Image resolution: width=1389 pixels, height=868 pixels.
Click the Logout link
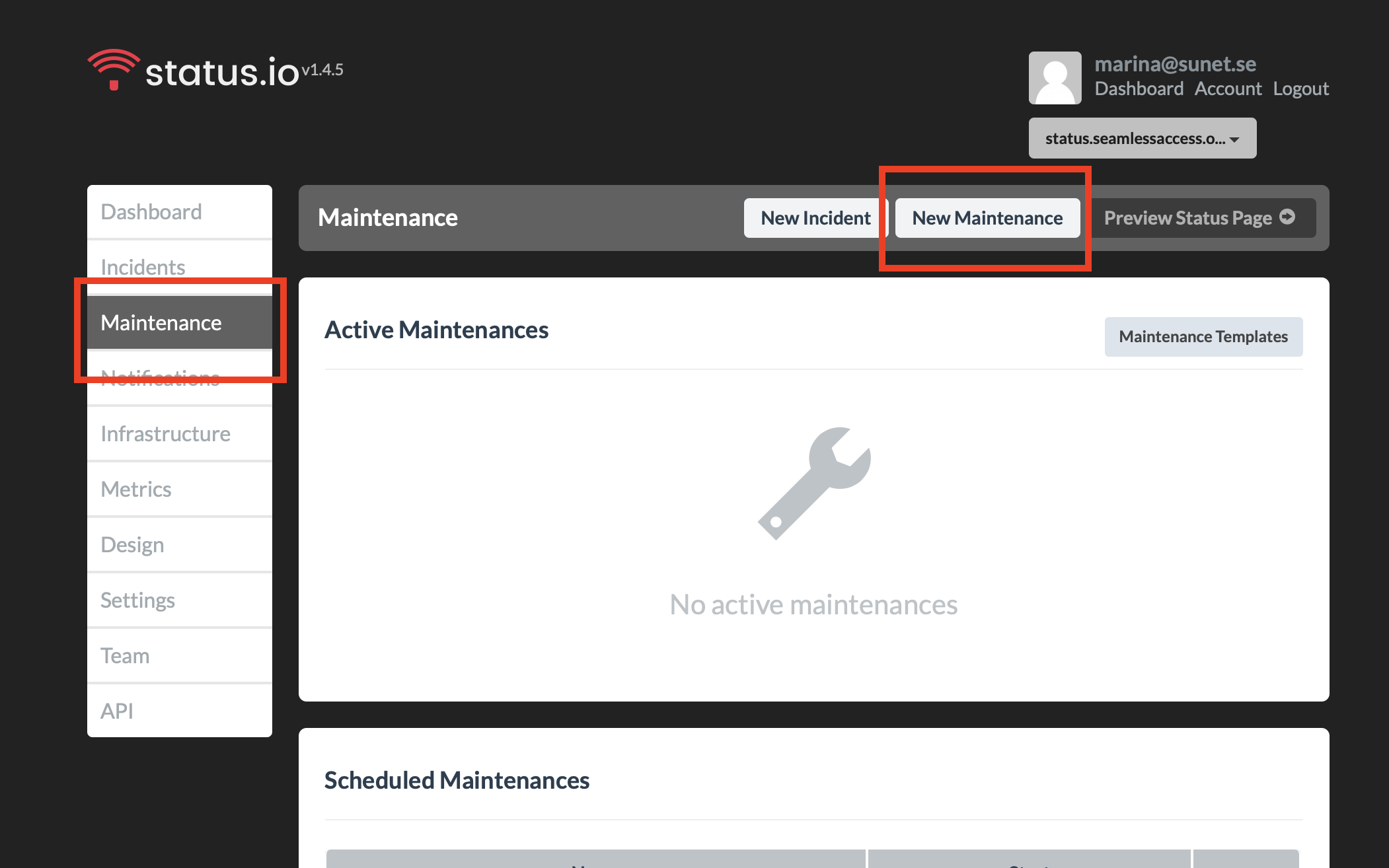coord(1300,89)
